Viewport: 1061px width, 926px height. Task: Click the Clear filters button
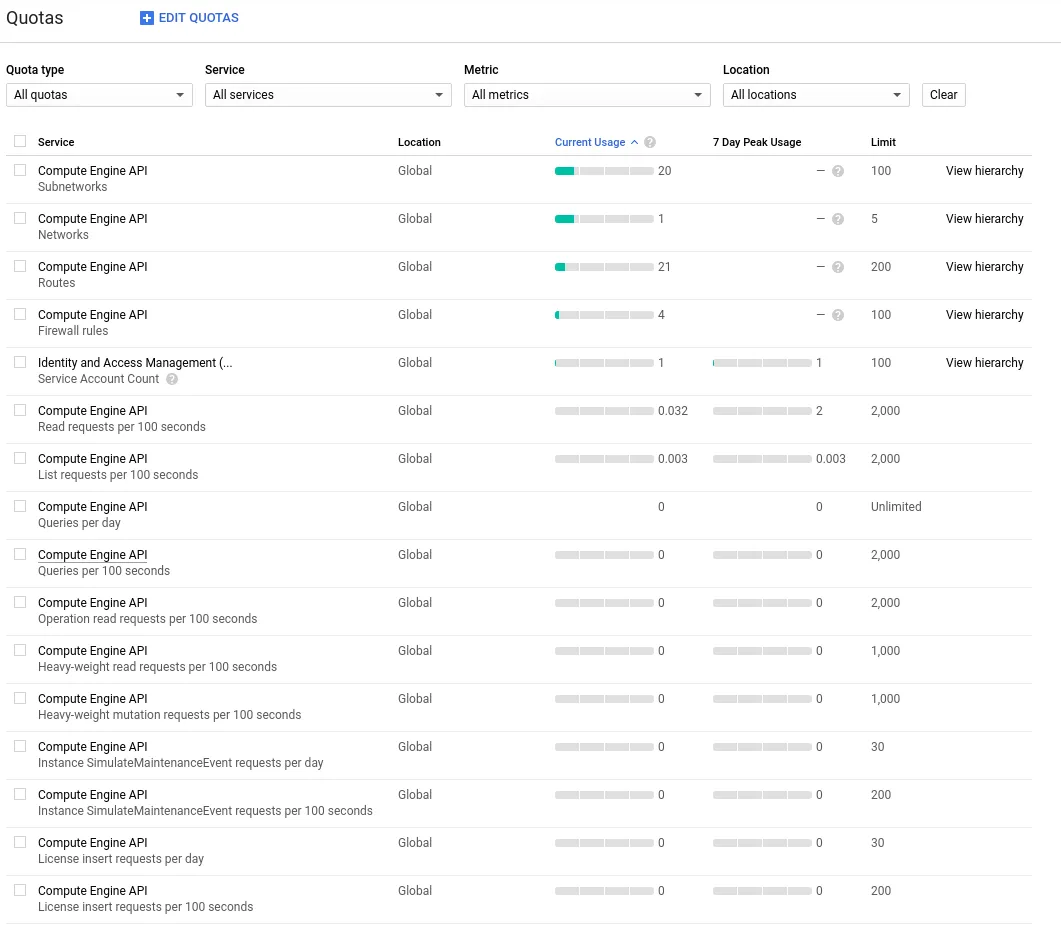pyautogui.click(x=943, y=95)
